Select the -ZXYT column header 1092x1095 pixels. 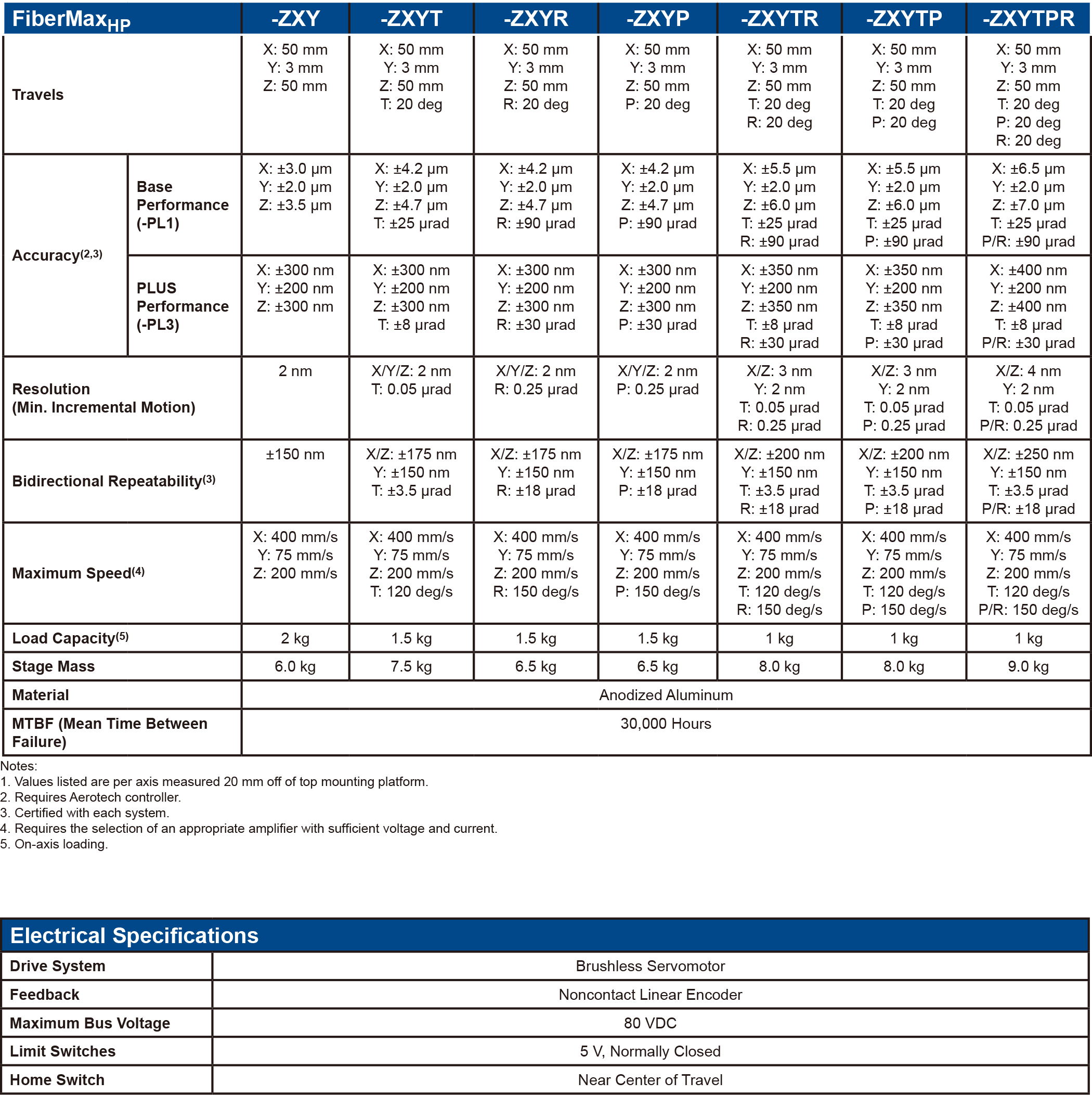point(411,19)
